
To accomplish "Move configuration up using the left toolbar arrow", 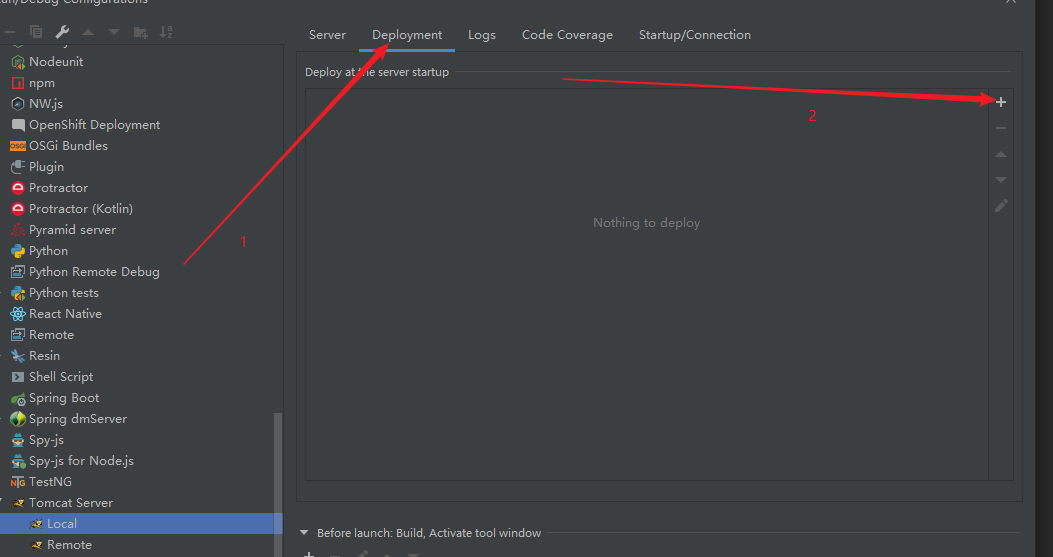I will point(88,32).
